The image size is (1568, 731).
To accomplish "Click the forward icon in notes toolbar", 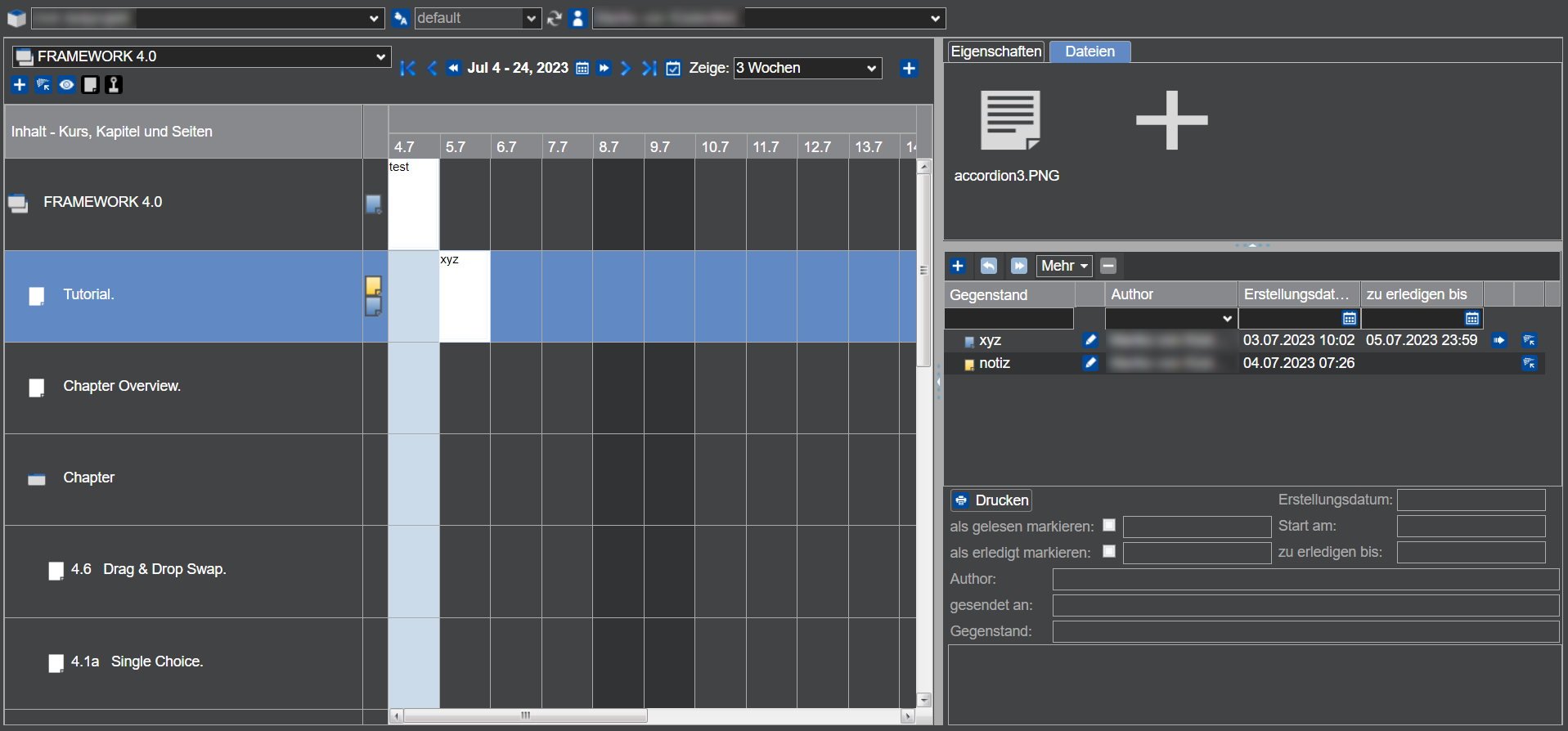I will [1019, 266].
